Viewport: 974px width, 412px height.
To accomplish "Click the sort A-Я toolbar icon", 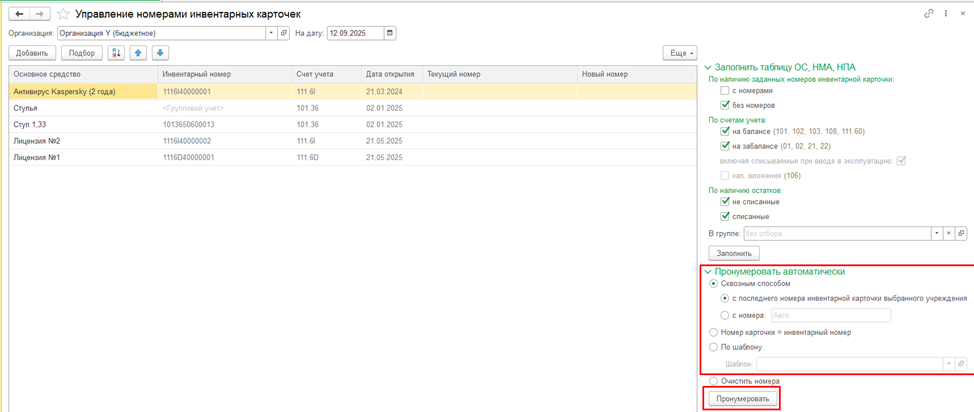I will pos(116,53).
